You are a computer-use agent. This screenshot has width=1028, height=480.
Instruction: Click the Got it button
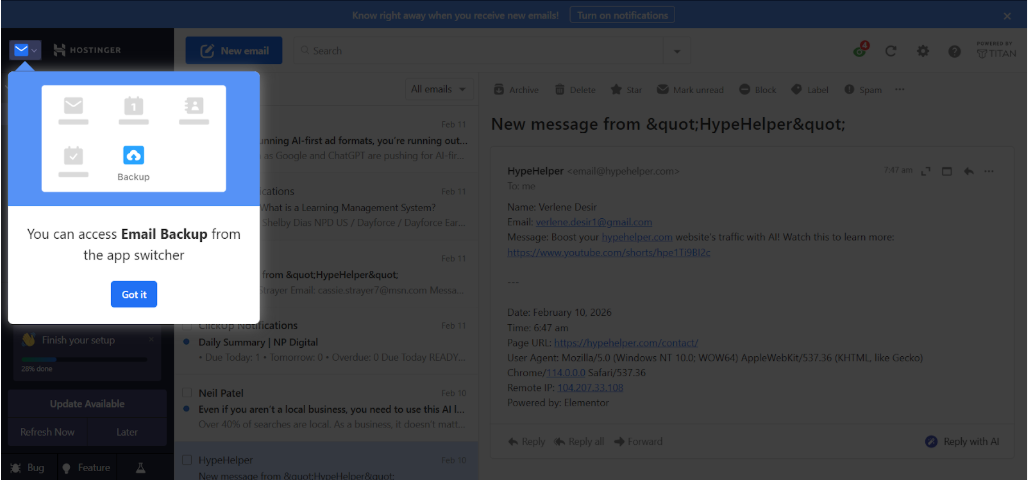point(134,294)
